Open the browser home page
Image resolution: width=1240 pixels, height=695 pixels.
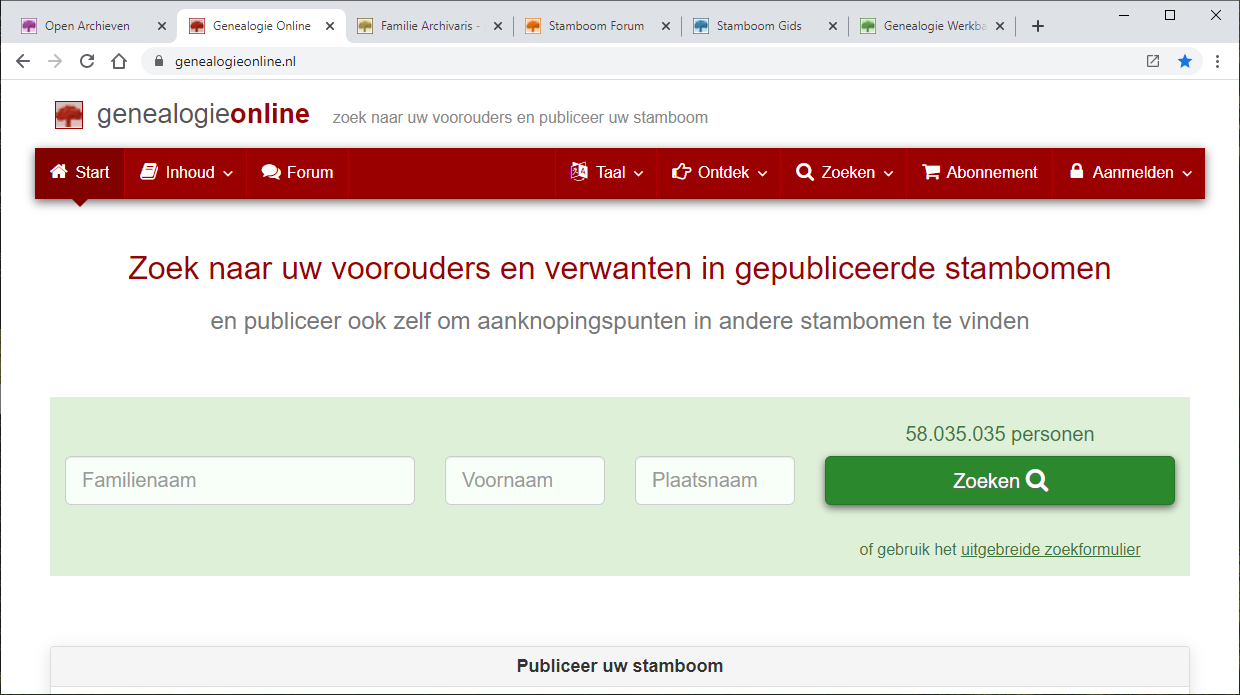pos(119,61)
